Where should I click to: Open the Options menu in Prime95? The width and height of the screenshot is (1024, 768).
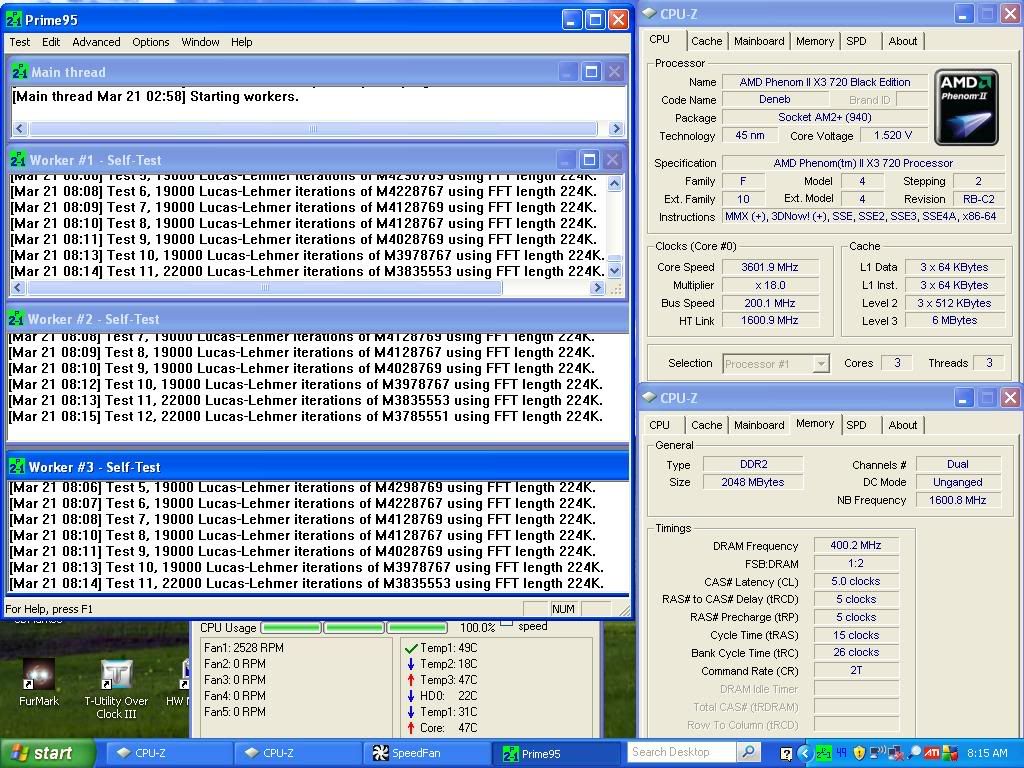click(x=150, y=42)
